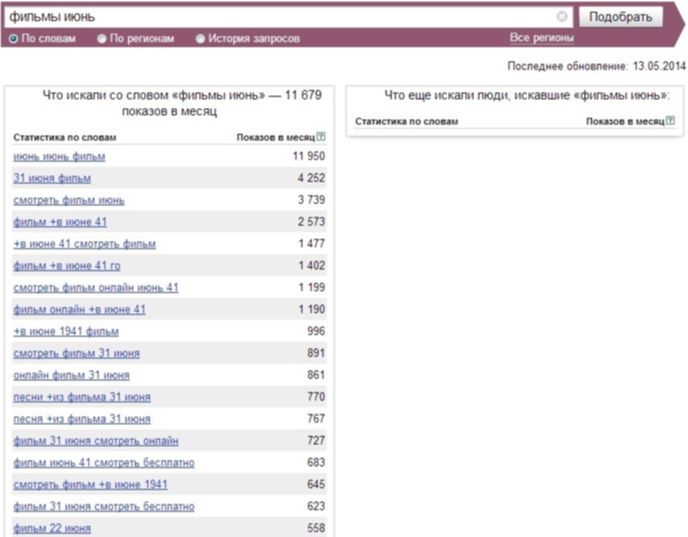The image size is (688, 537).
Task: Click the impressions value '891'
Action: click(x=316, y=353)
